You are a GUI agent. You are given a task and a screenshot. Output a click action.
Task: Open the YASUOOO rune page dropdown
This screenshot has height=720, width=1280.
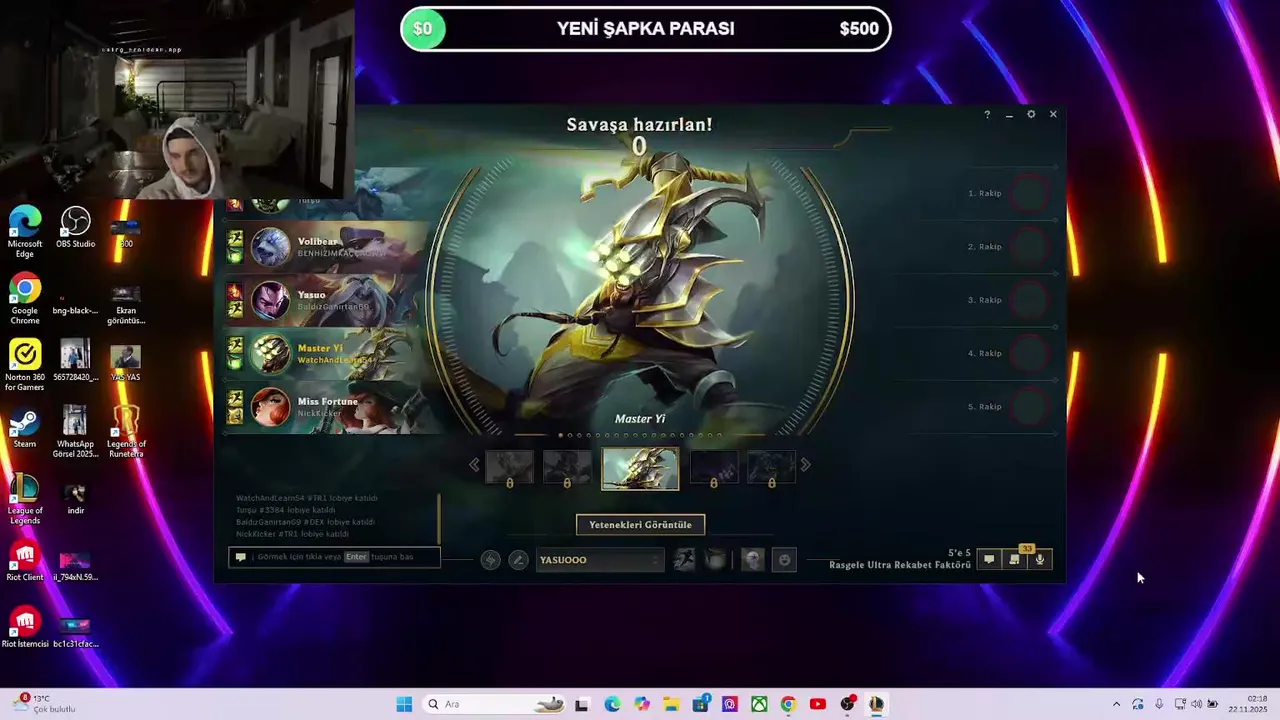[x=600, y=560]
